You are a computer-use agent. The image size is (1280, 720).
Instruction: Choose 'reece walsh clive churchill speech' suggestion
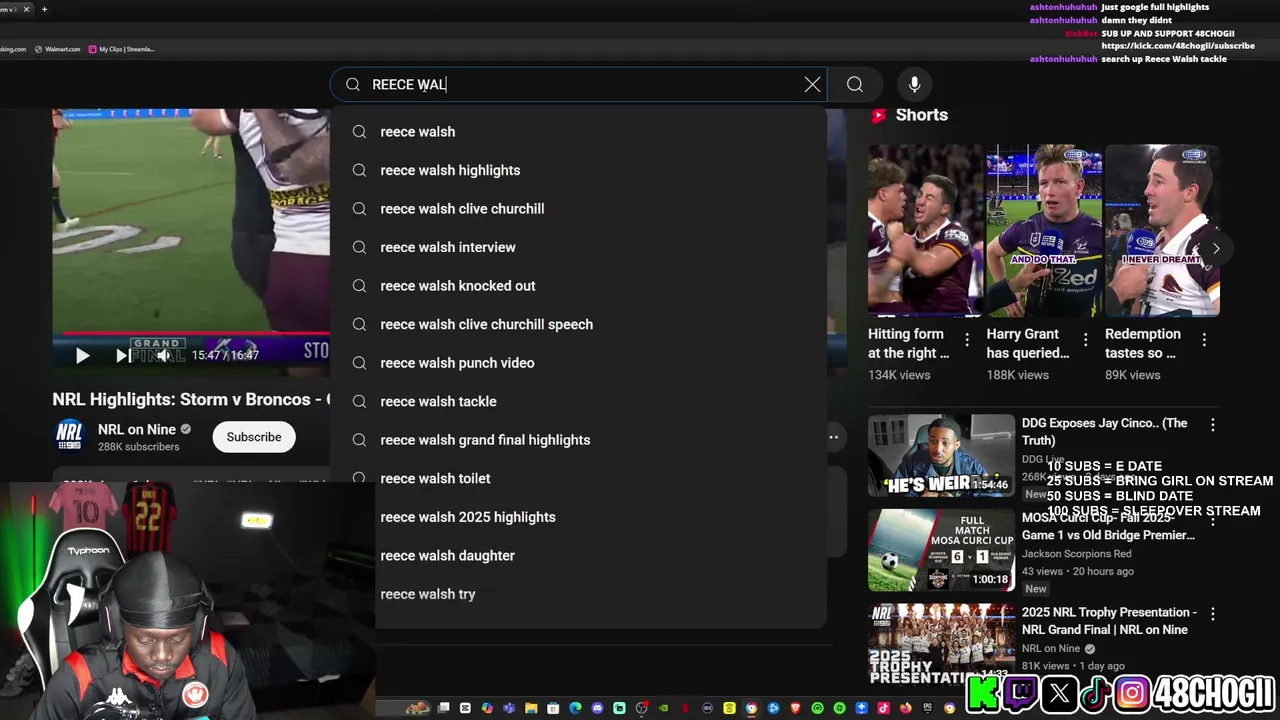coord(578,324)
